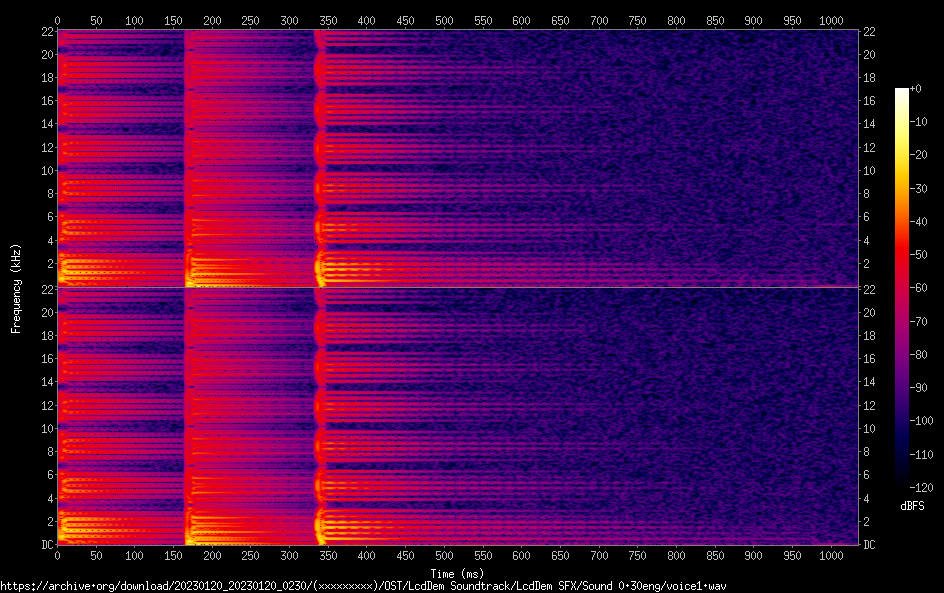Click the "Time (ms)" axis title
This screenshot has width=944, height=593.
(456, 573)
